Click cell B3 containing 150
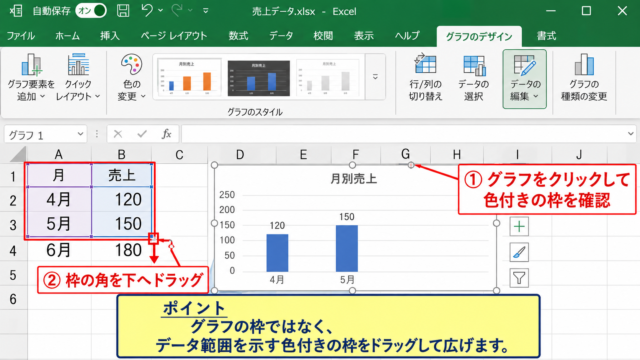This screenshot has height=360, width=640. pyautogui.click(x=122, y=224)
